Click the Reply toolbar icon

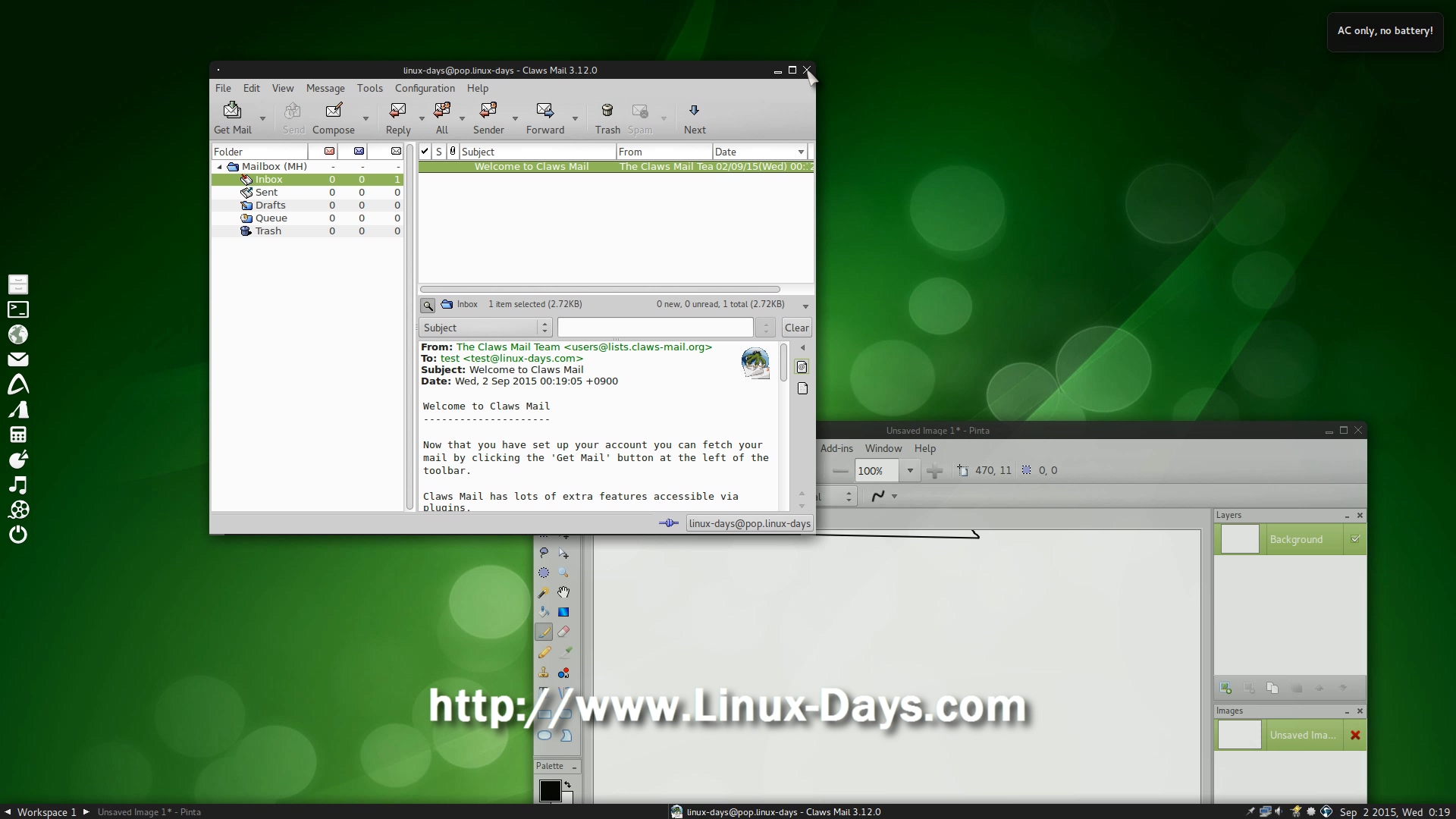tap(397, 111)
